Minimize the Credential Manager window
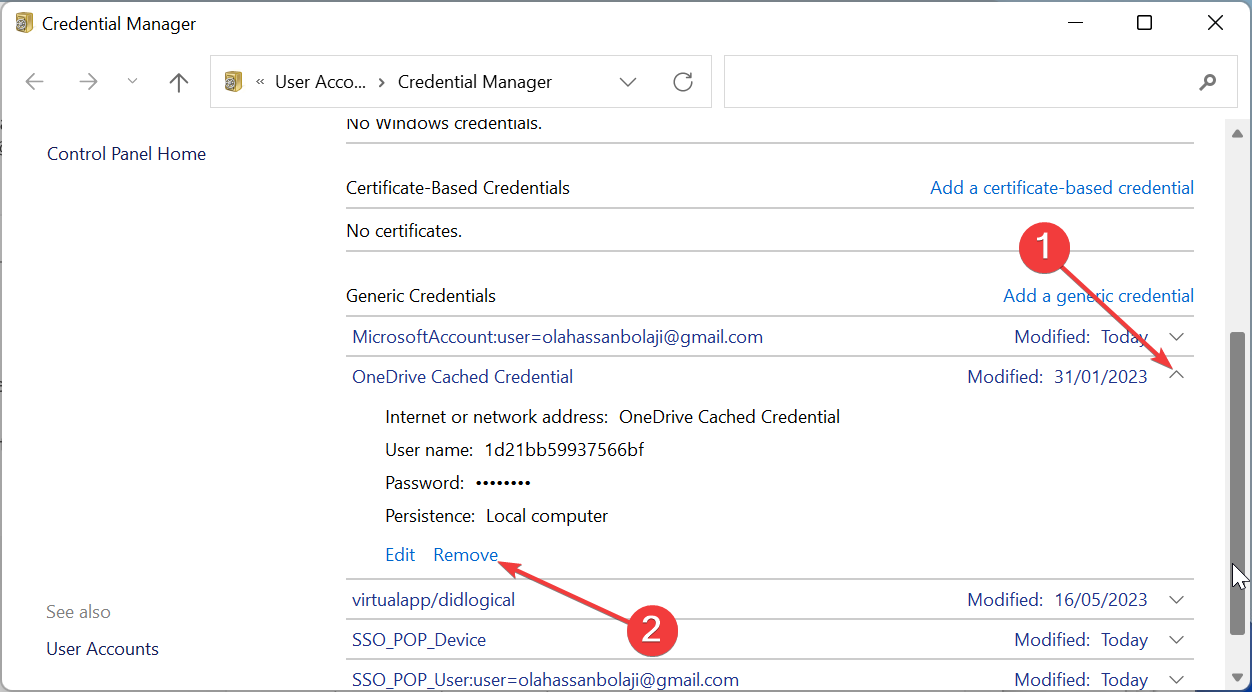This screenshot has width=1252, height=692. 1075,23
